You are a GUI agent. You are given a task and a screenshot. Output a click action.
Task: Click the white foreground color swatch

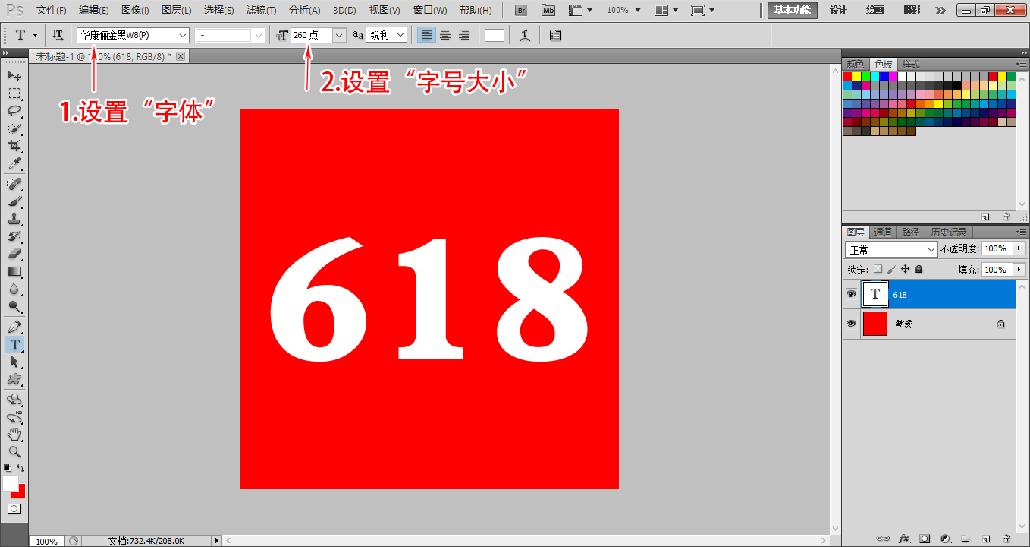click(x=10, y=483)
